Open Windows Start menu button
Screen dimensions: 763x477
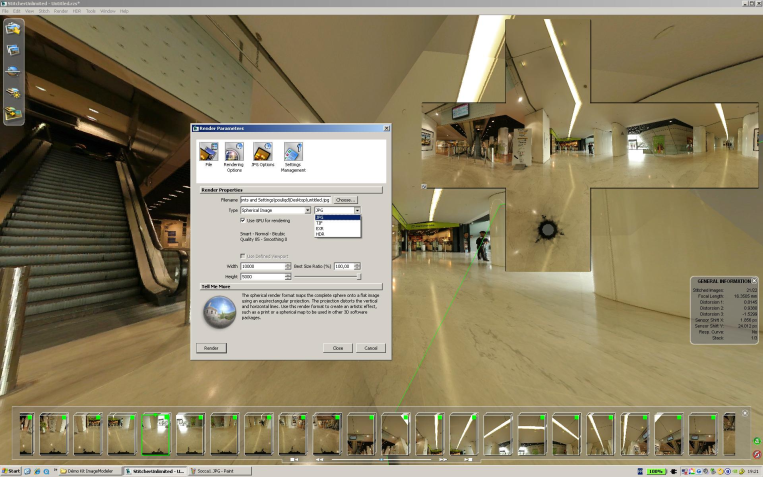pyautogui.click(x=12, y=470)
